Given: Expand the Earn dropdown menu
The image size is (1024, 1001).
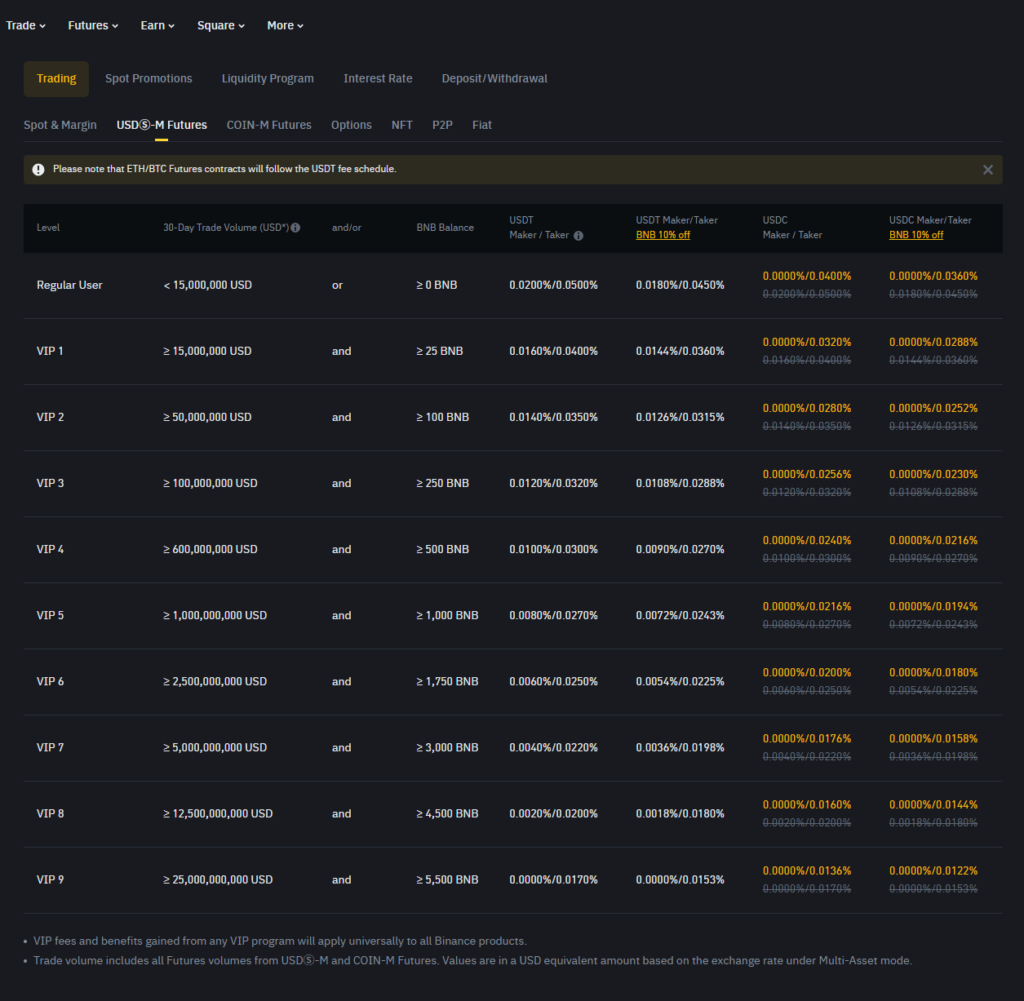Looking at the screenshot, I should 158,26.
